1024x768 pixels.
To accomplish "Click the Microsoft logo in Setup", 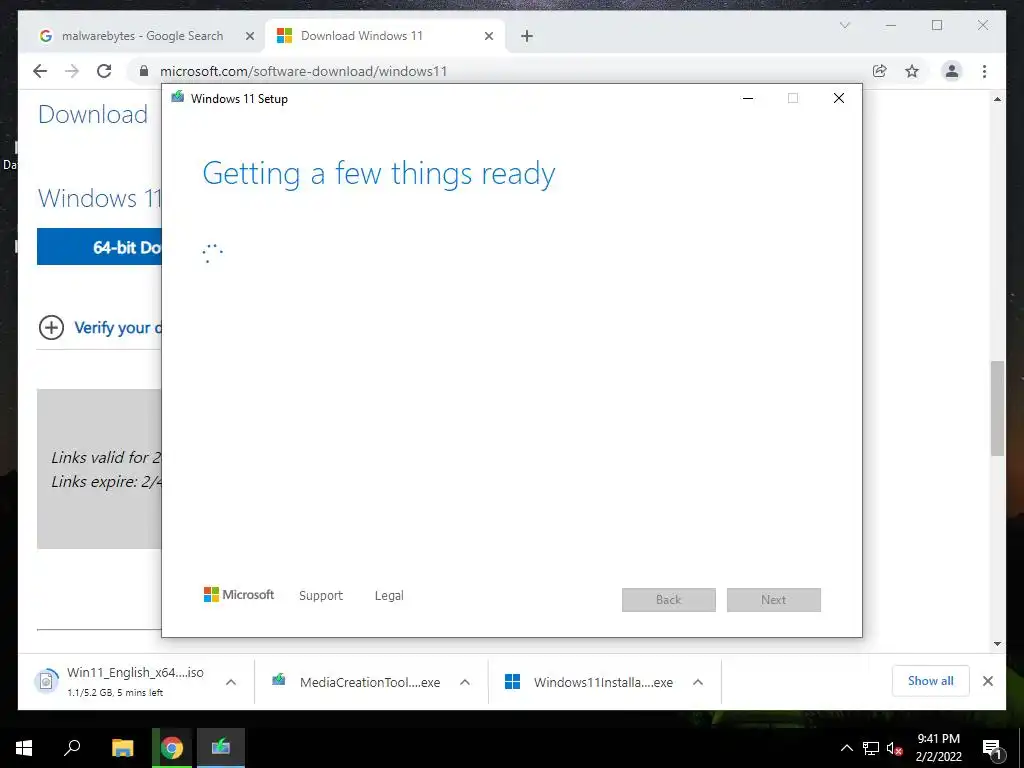I will click(x=239, y=595).
